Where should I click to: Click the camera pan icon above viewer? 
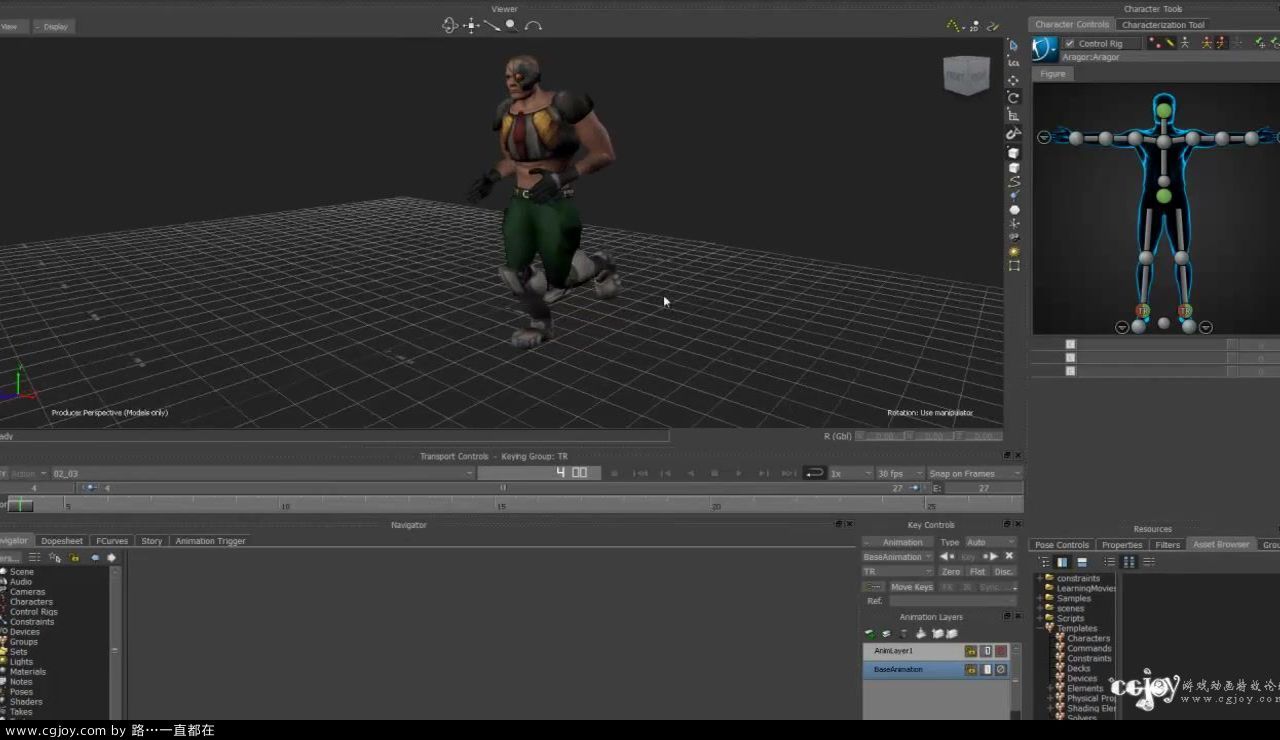click(x=472, y=25)
